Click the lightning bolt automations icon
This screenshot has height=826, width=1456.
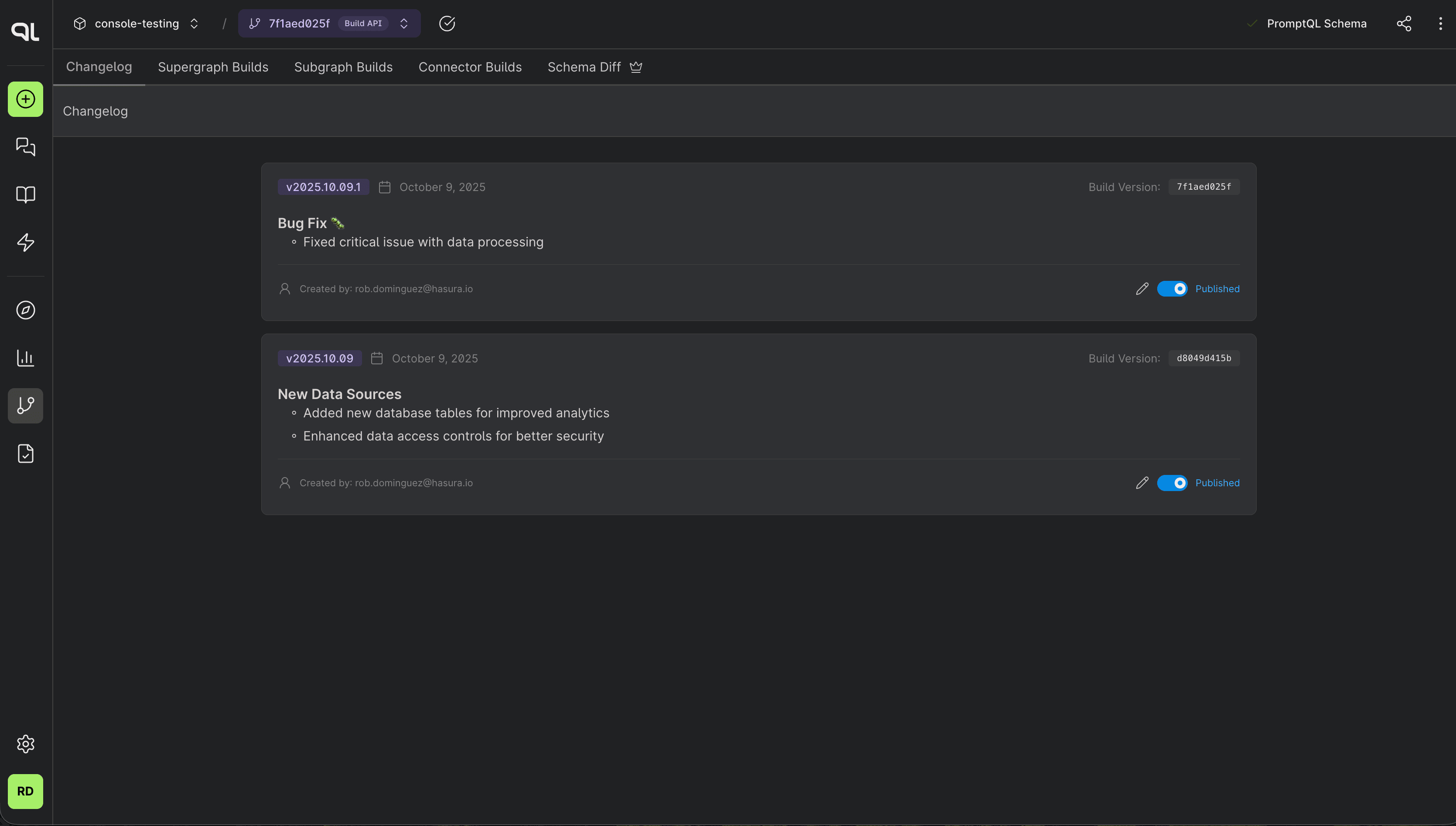tap(26, 242)
